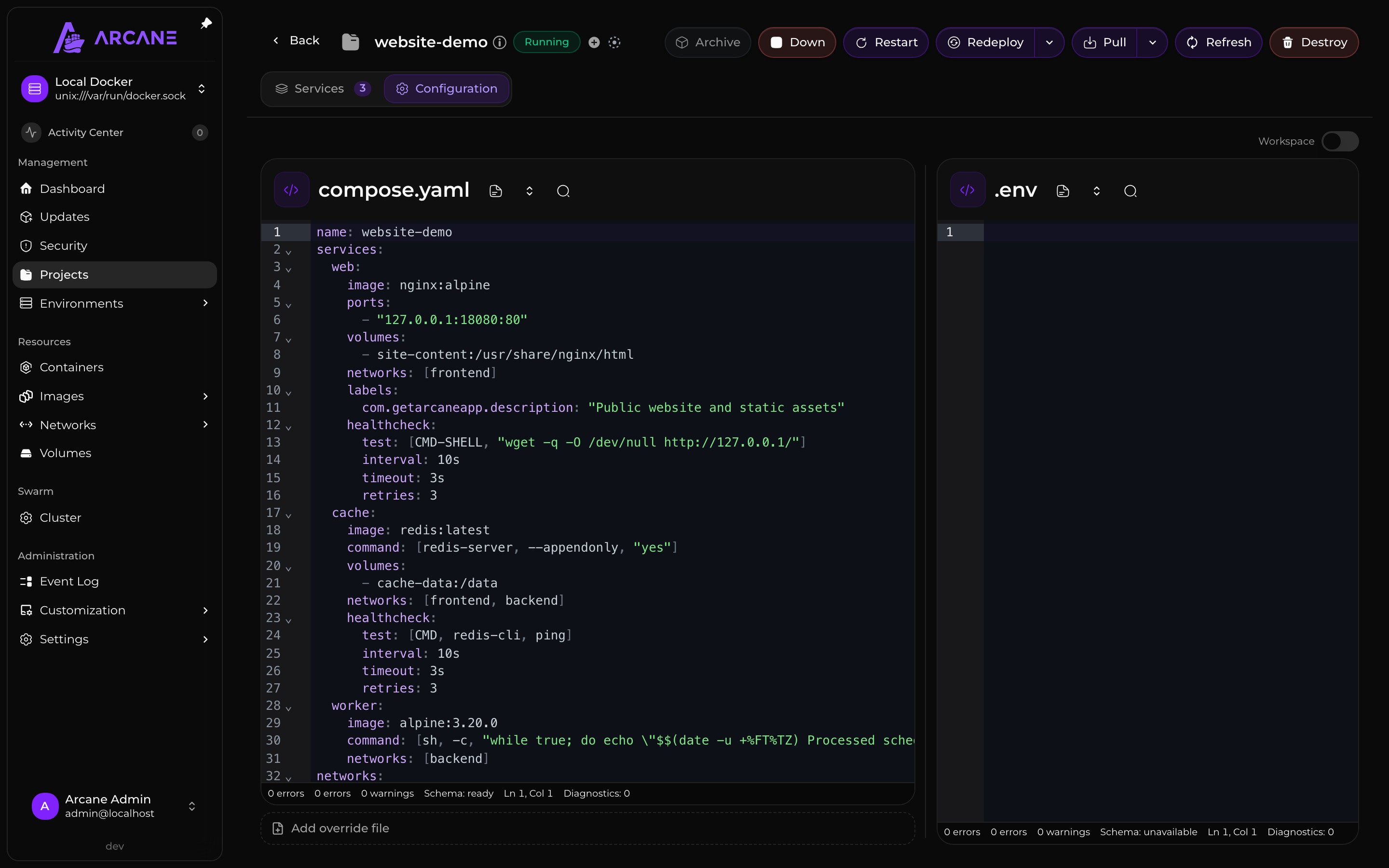
Task: Expand the Networks submenu
Action: pyautogui.click(x=205, y=425)
